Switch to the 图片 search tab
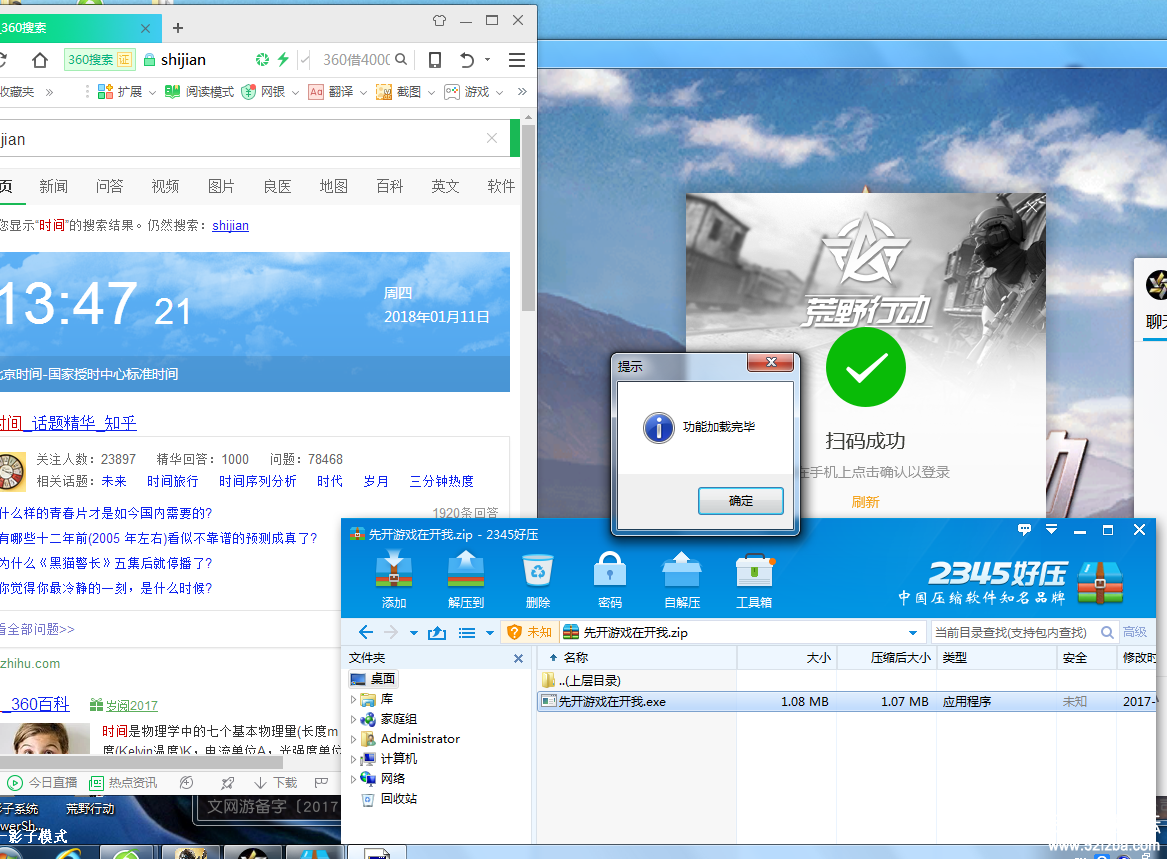This screenshot has height=859, width=1167. click(x=221, y=186)
